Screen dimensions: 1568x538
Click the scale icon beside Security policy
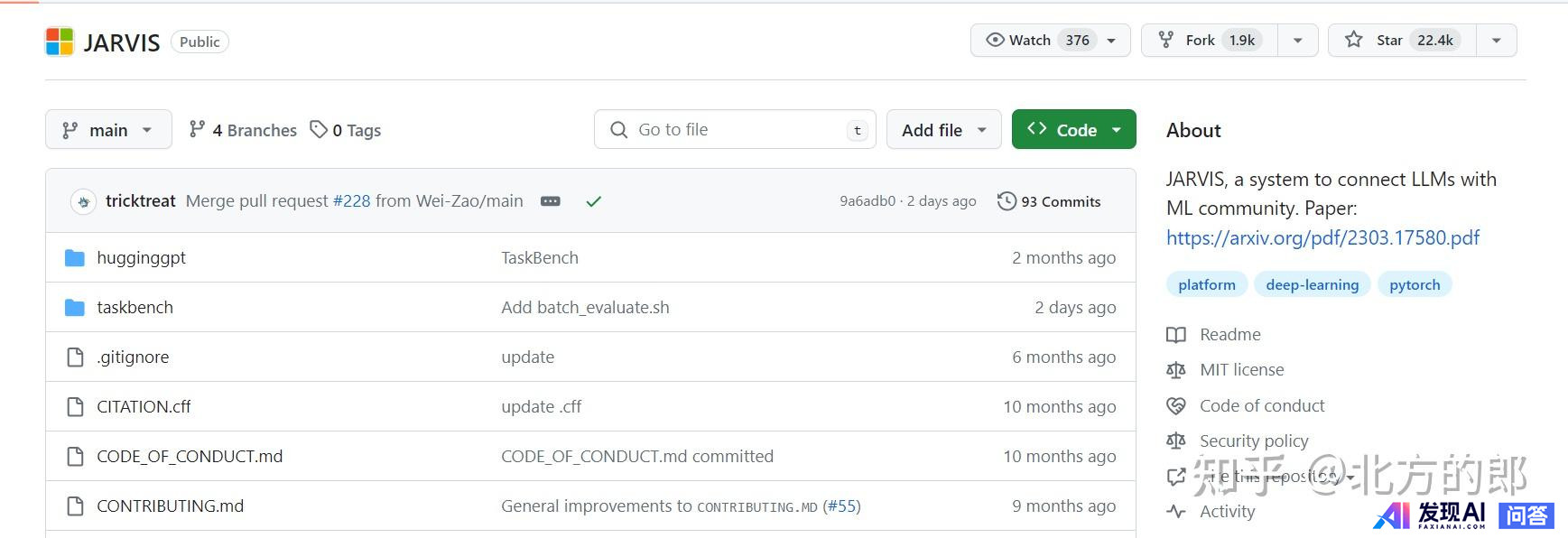pyautogui.click(x=1176, y=441)
